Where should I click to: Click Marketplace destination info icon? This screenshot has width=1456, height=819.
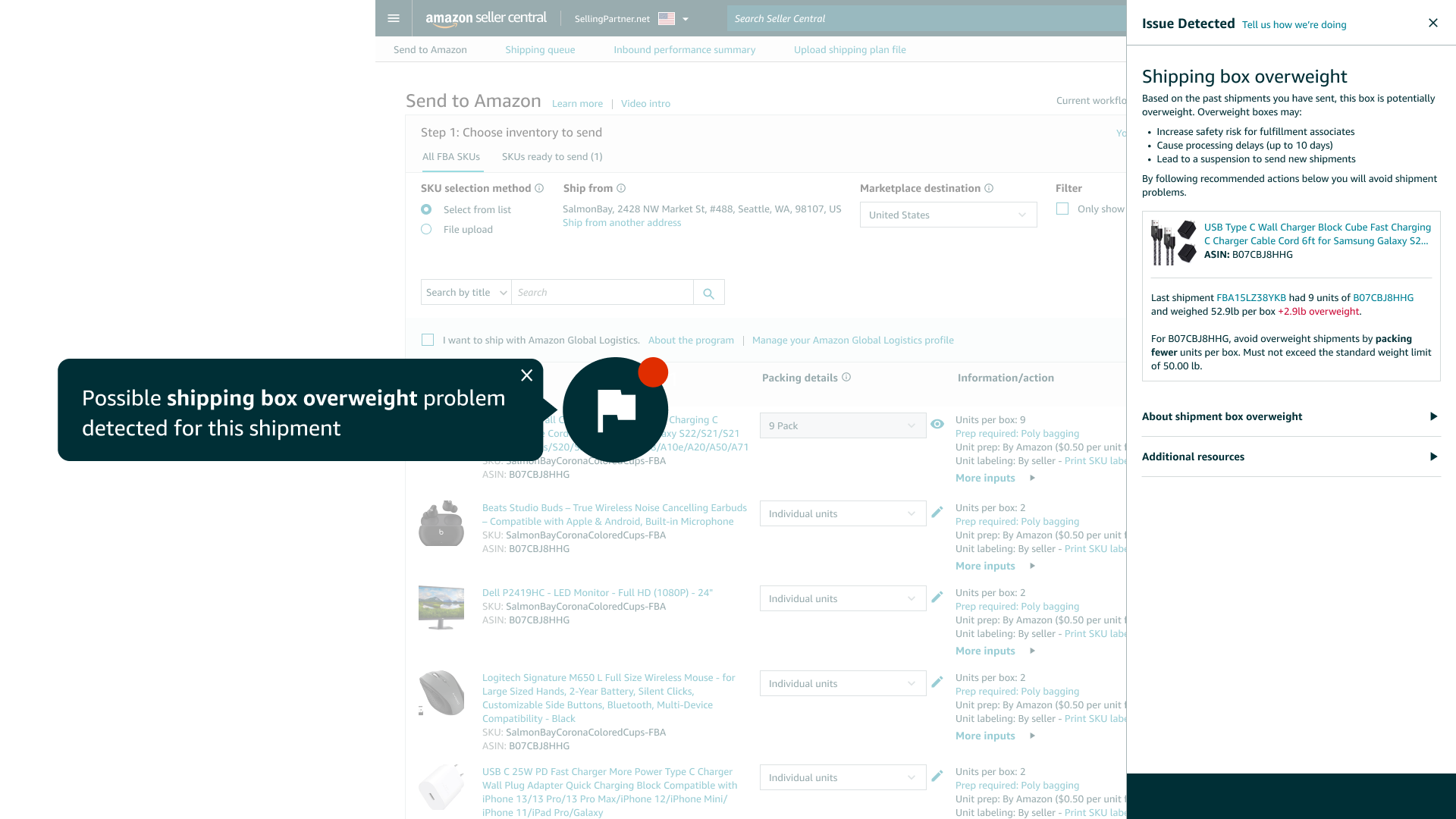click(989, 188)
